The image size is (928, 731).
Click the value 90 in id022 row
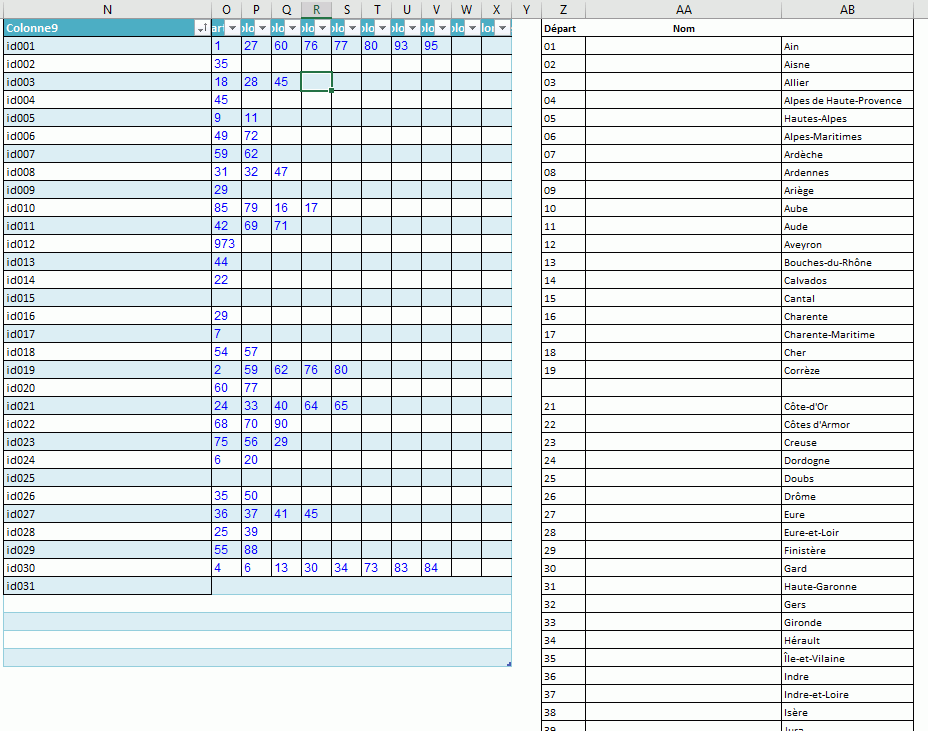(x=286, y=424)
